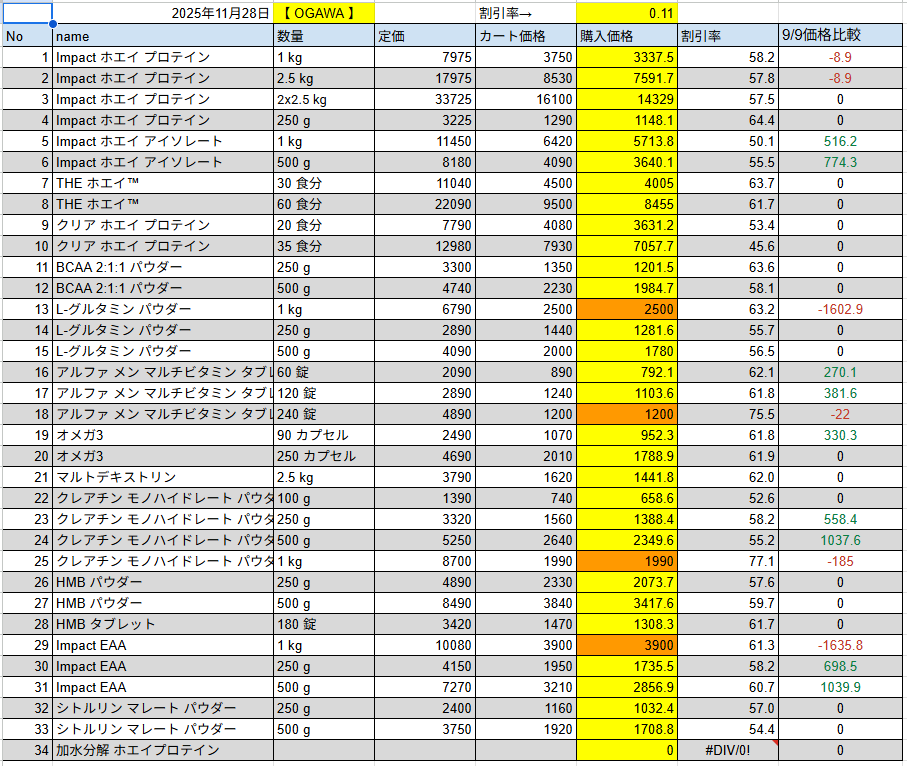Select the 購入価格 column header
Viewport: 907px width, 766px height.
[x=620, y=34]
